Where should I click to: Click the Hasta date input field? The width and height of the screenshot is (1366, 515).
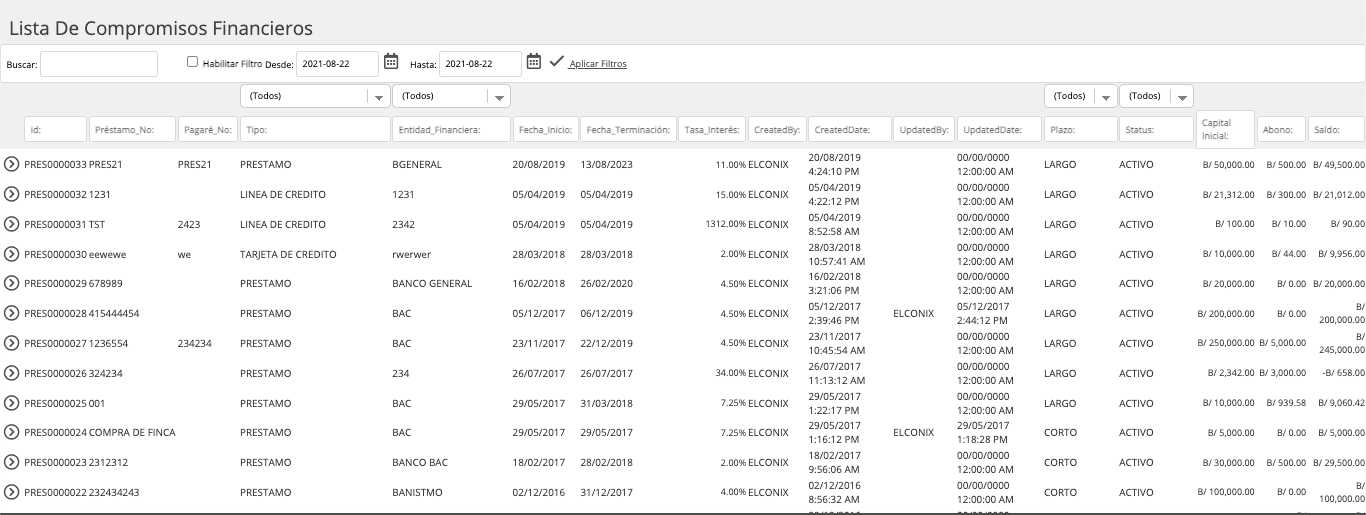coord(480,64)
